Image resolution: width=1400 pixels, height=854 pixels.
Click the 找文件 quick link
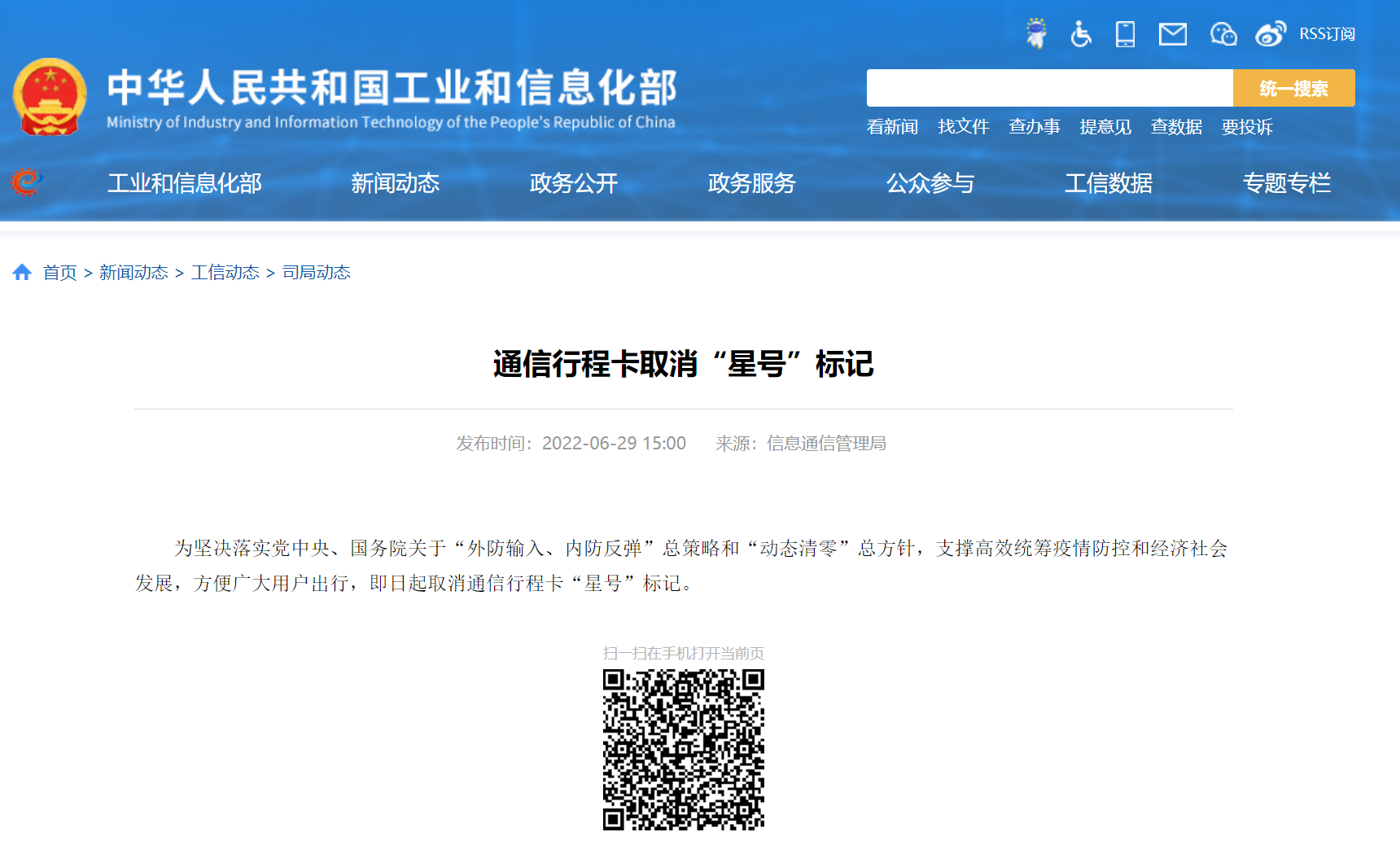pos(963,127)
